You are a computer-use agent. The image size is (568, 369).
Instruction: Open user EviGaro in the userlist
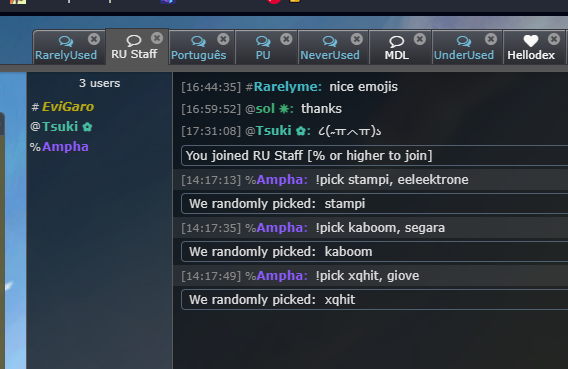point(68,107)
